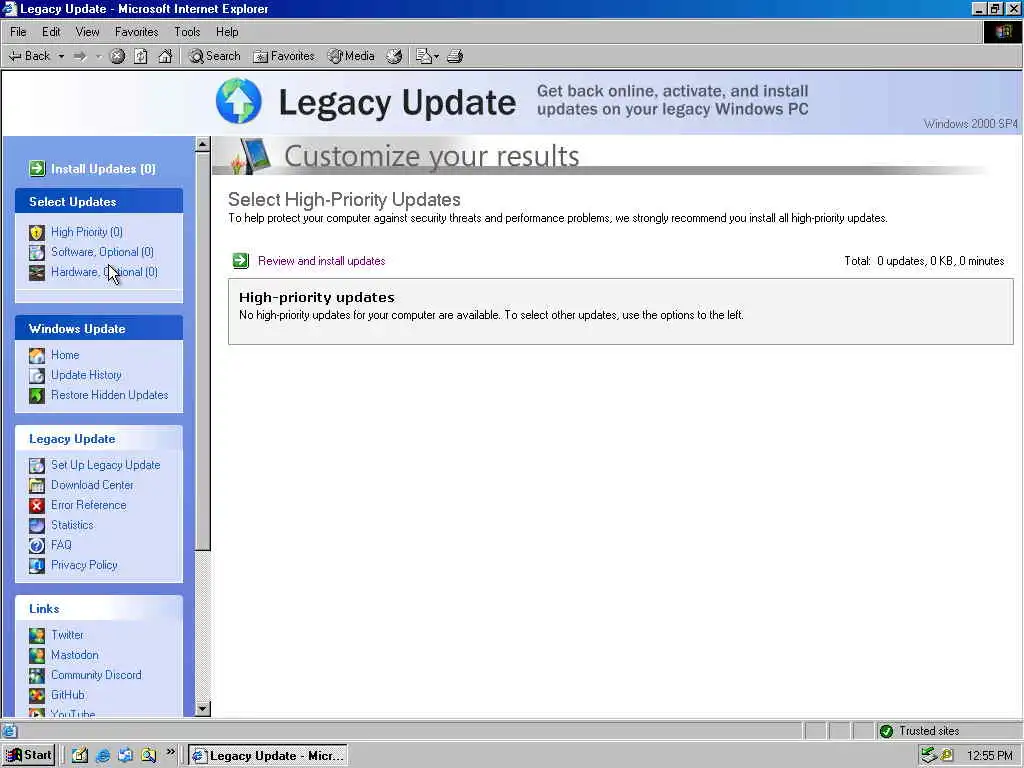Open the View menu
The image size is (1024, 768).
[87, 31]
